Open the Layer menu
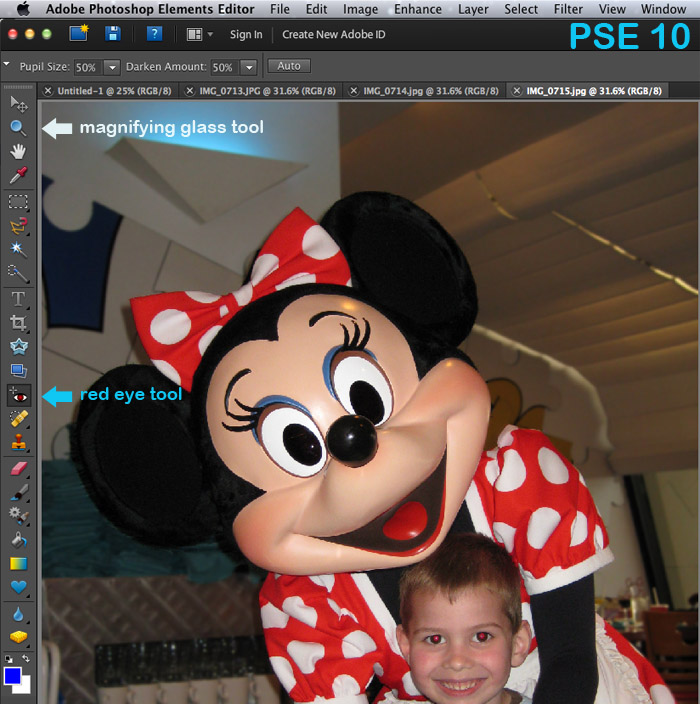This screenshot has height=704, width=700. 473,9
